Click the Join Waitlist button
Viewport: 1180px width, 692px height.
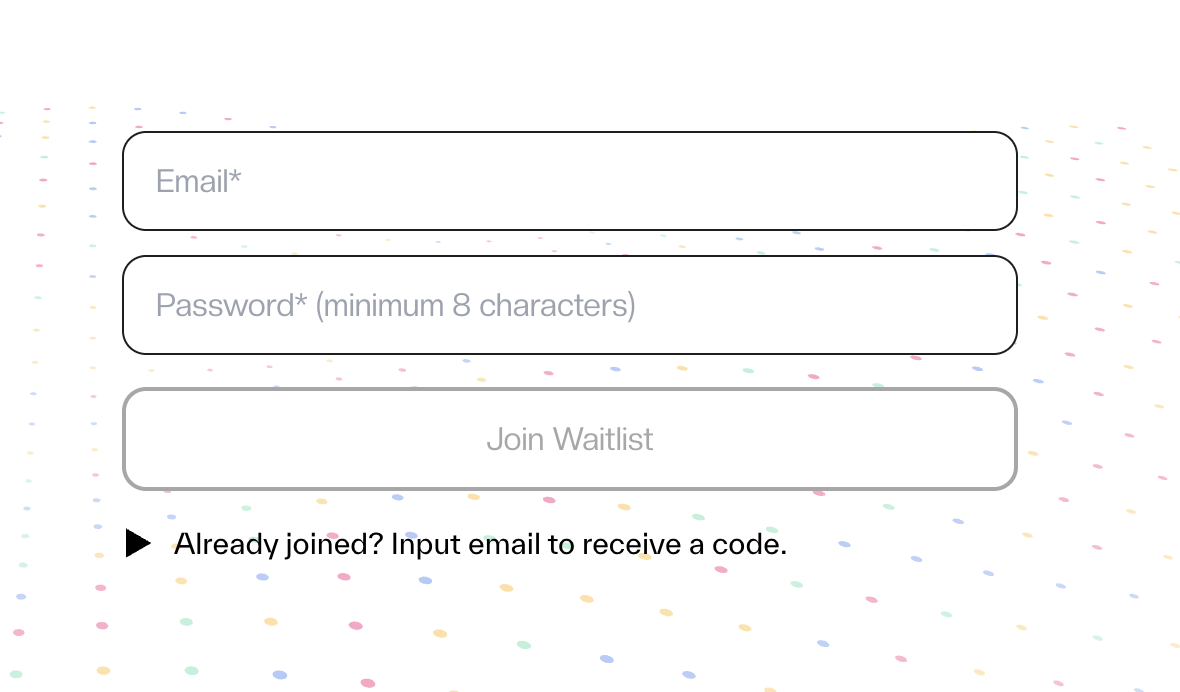click(x=570, y=439)
